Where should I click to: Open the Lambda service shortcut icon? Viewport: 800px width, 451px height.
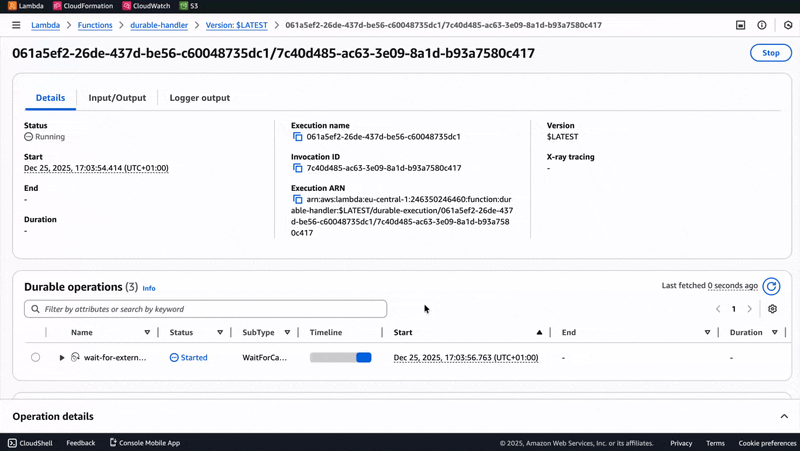[12, 6]
